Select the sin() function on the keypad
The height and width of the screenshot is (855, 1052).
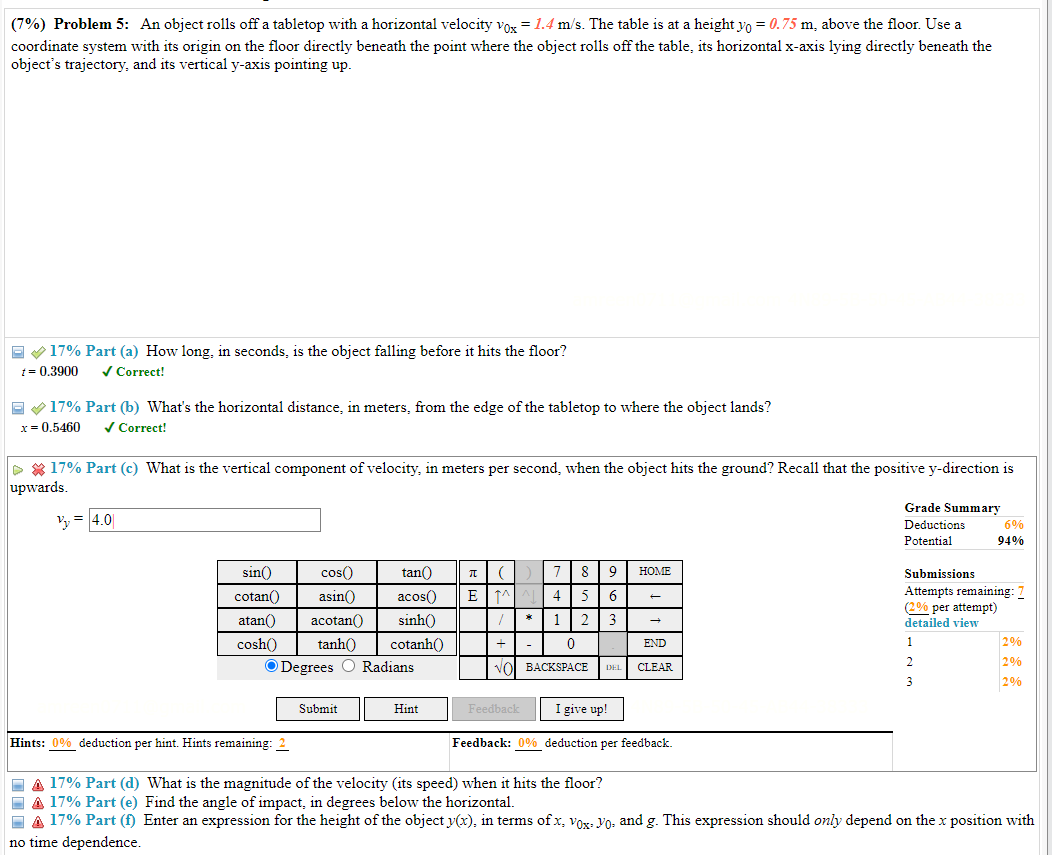point(257,571)
